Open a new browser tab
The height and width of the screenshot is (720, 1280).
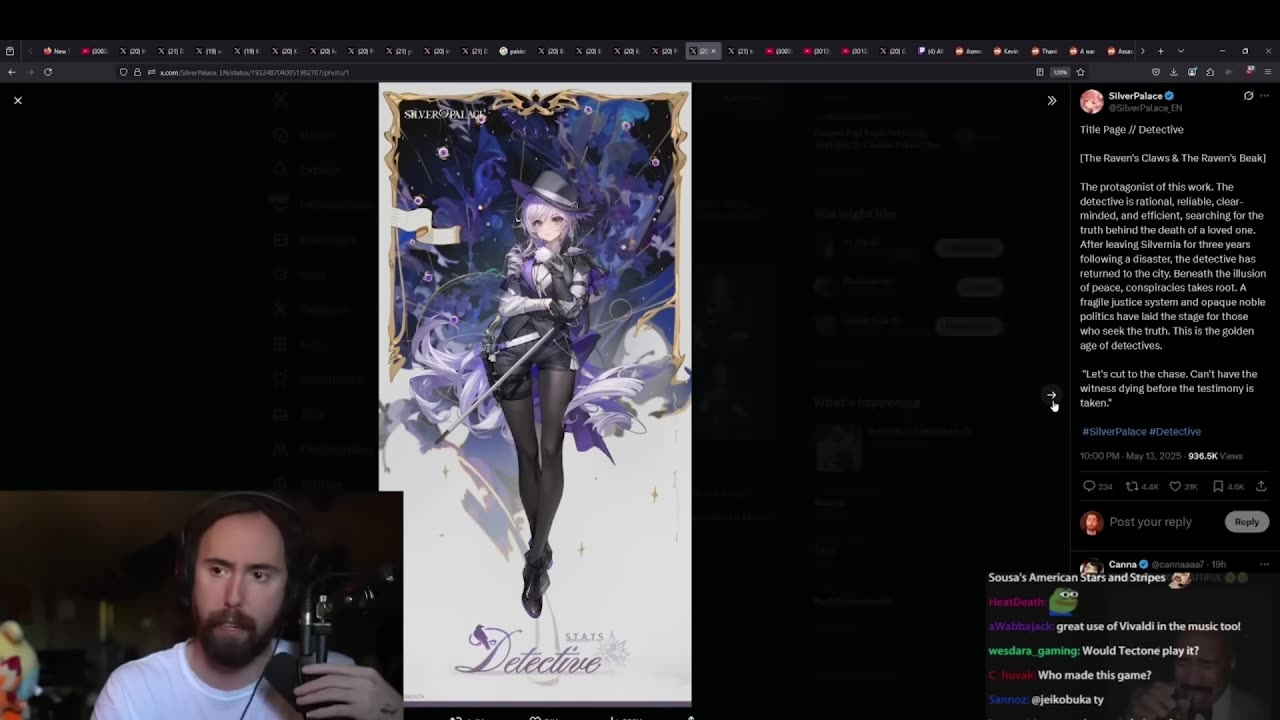click(x=1161, y=51)
